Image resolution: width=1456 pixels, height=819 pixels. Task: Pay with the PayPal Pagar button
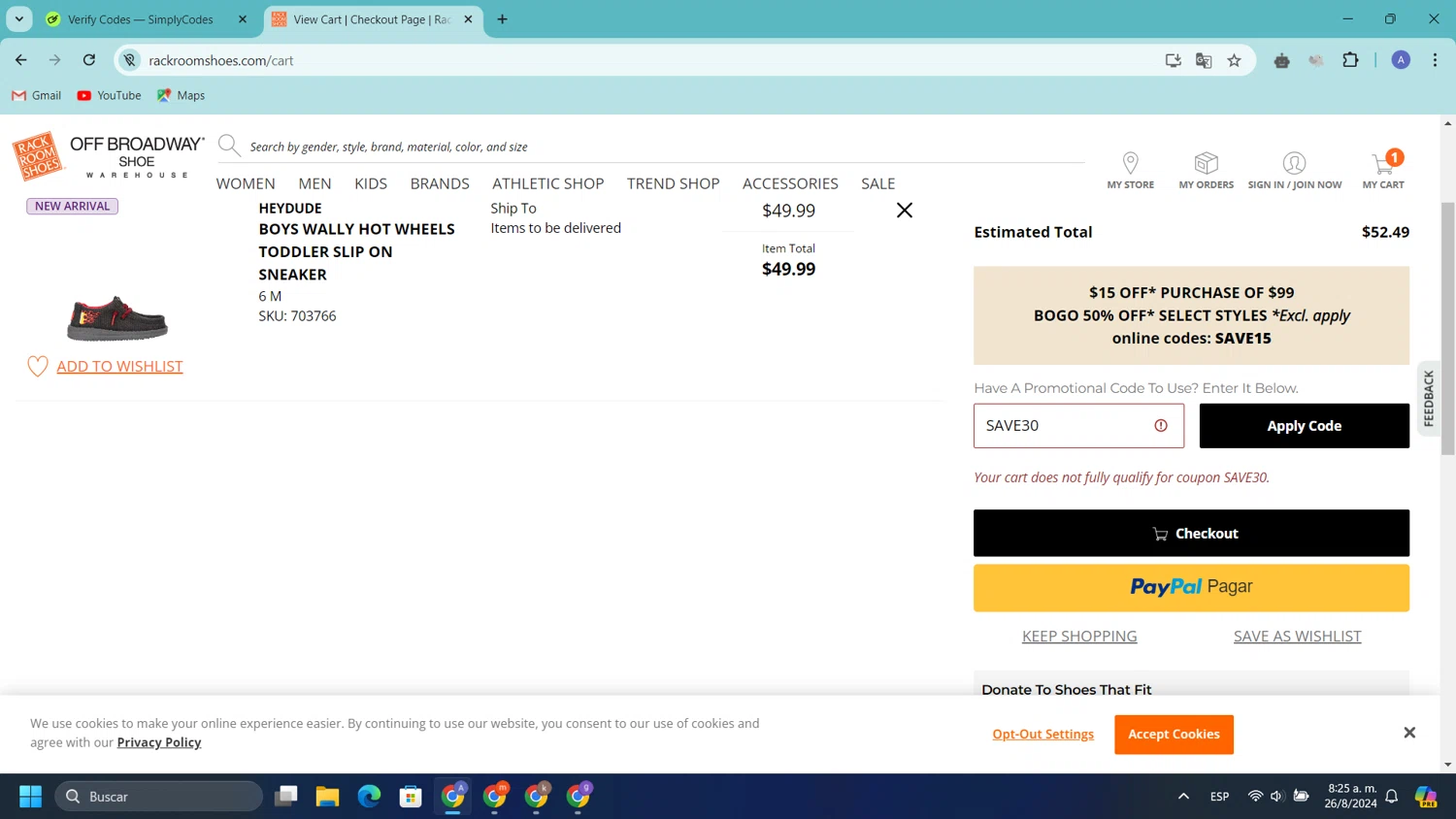1191,588
